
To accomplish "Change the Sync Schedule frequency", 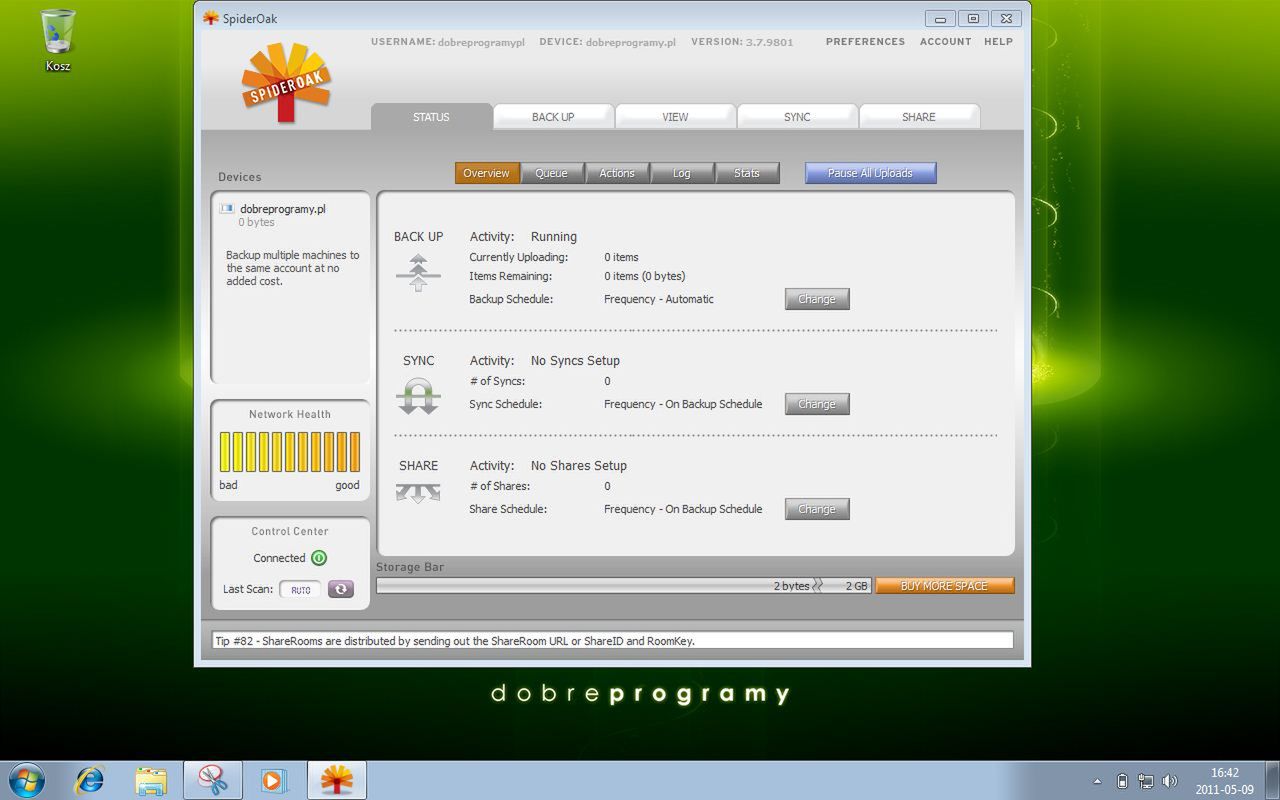I will [x=817, y=404].
